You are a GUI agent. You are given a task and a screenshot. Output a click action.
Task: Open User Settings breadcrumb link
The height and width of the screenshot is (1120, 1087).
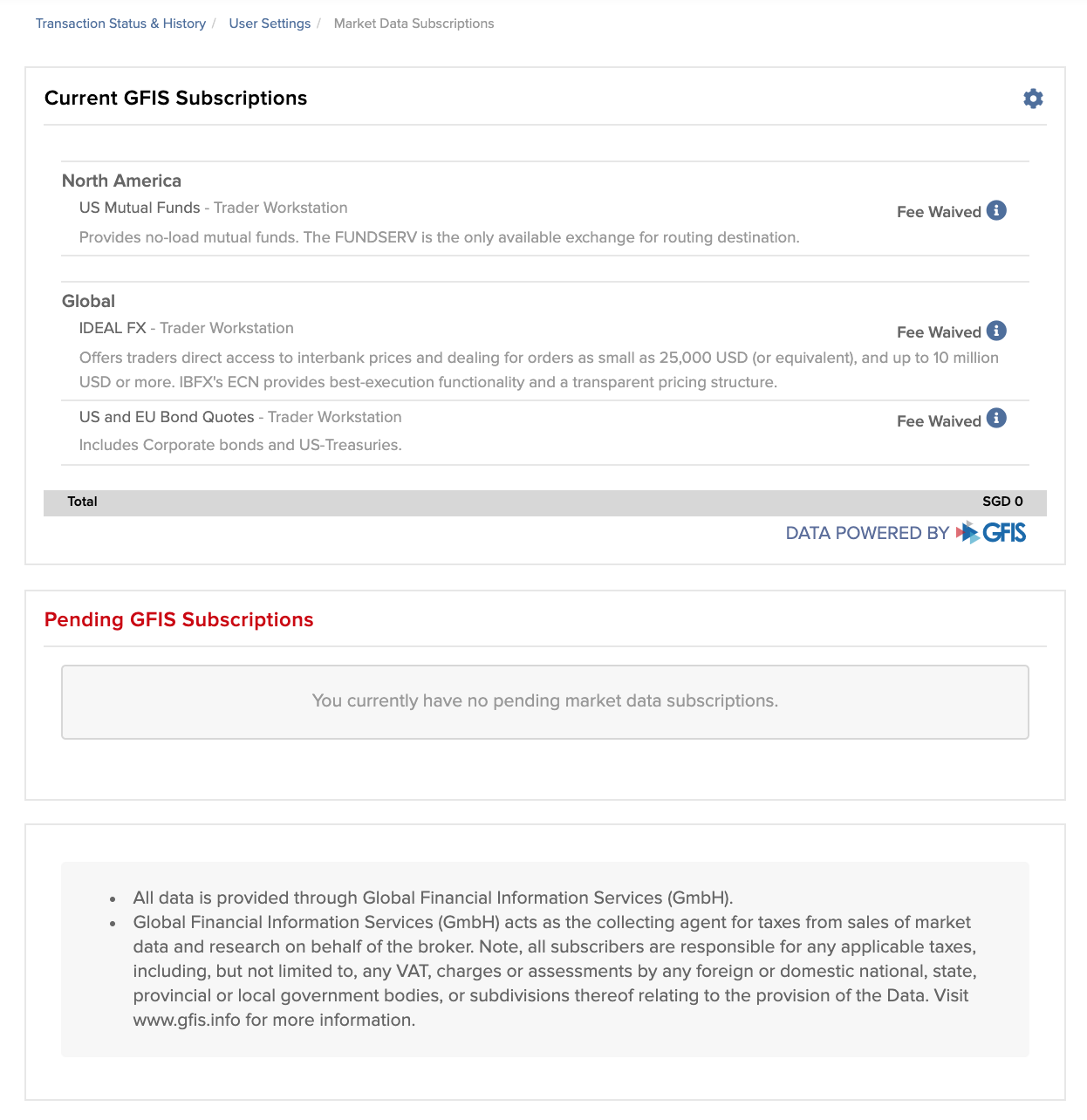[x=270, y=24]
